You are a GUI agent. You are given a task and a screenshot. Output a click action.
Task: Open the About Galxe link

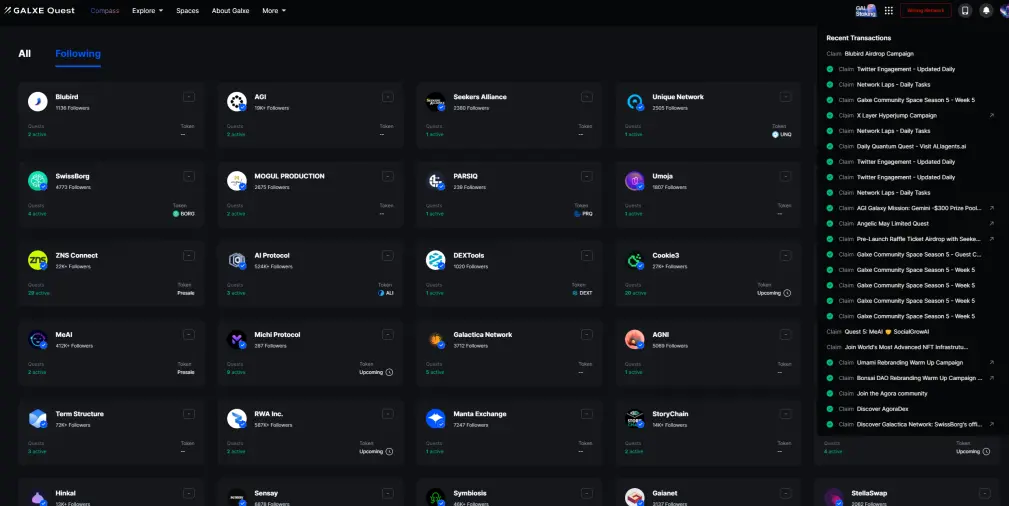pyautogui.click(x=230, y=10)
